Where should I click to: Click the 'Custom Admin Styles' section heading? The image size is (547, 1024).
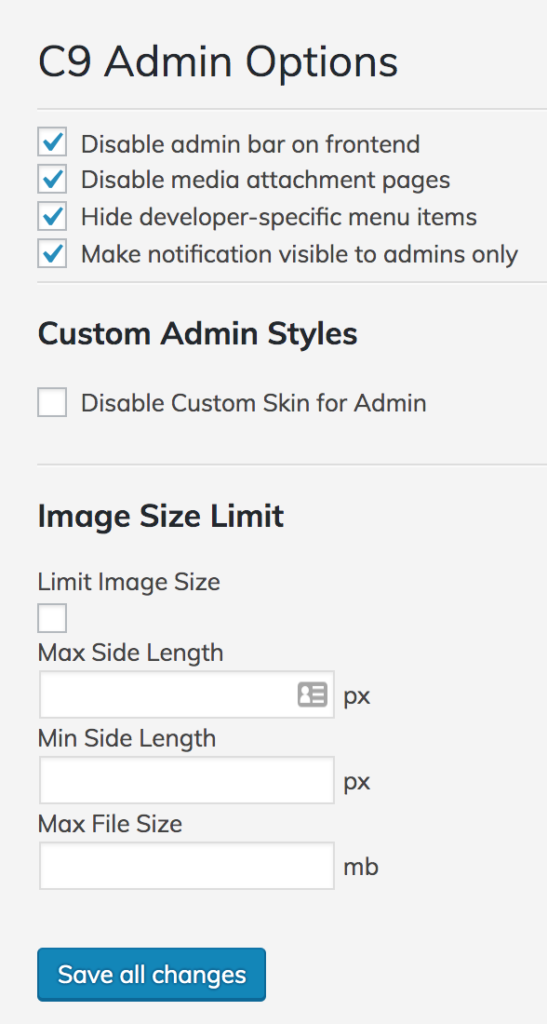198,334
